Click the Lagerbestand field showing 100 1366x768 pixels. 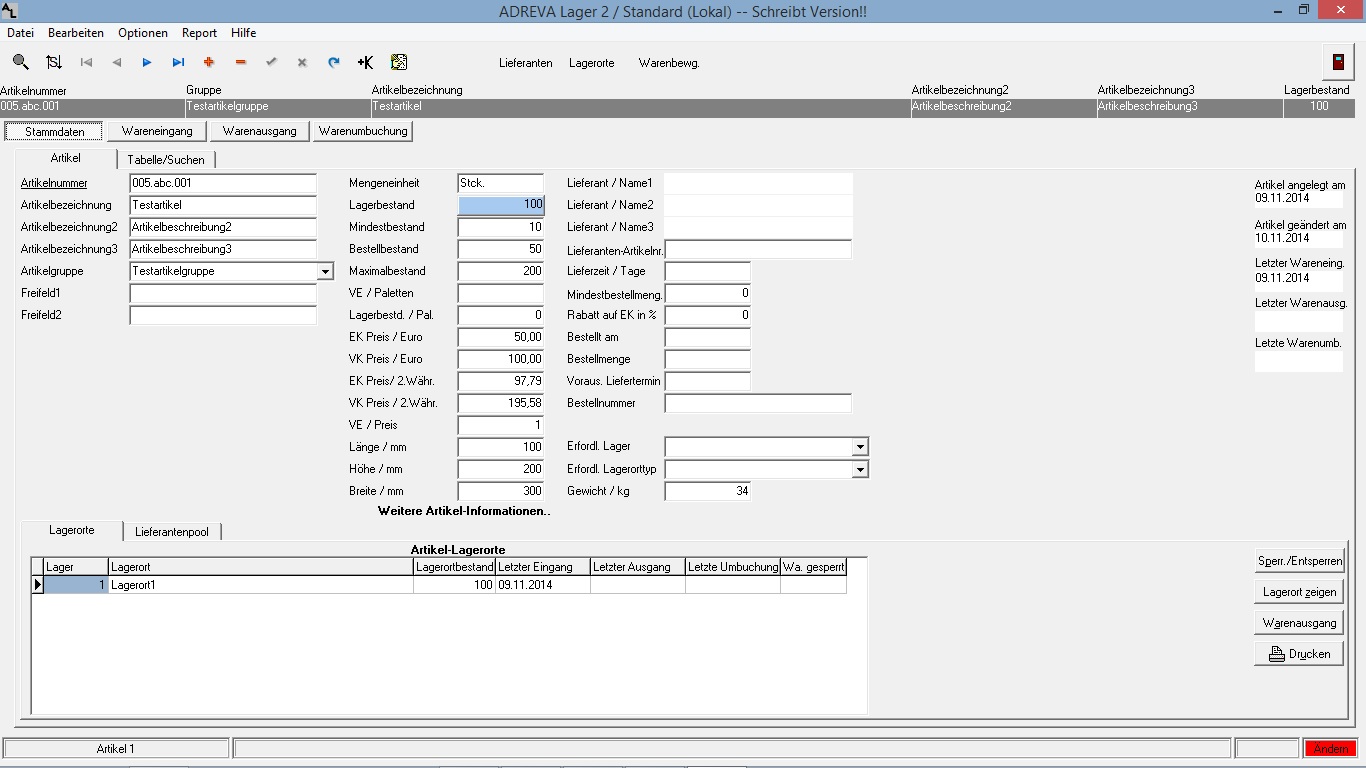(501, 205)
